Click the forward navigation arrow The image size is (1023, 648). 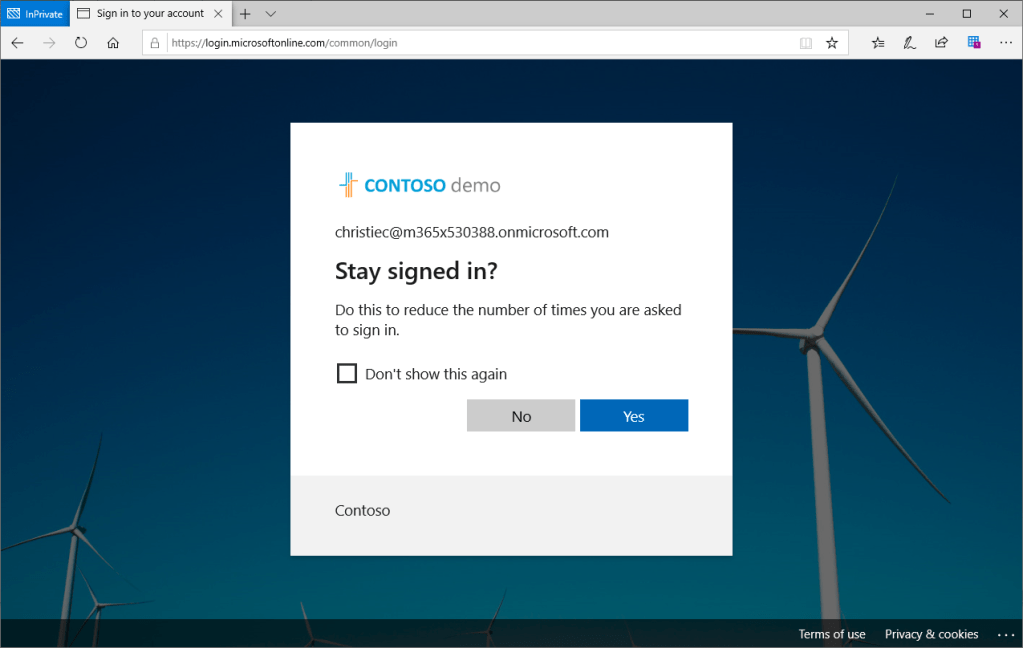click(x=49, y=43)
